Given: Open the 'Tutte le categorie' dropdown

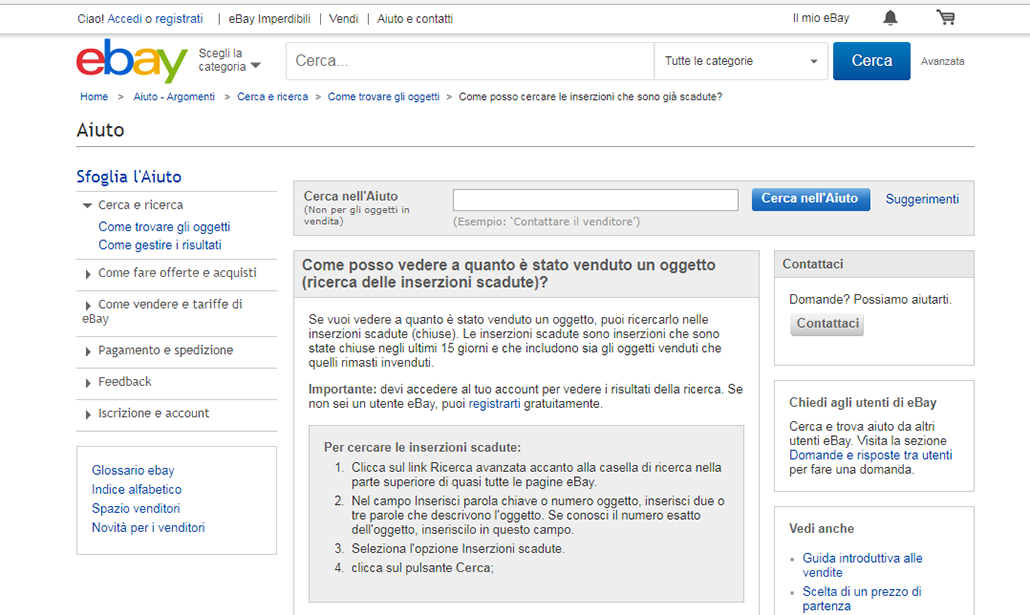Looking at the screenshot, I should click(740, 61).
